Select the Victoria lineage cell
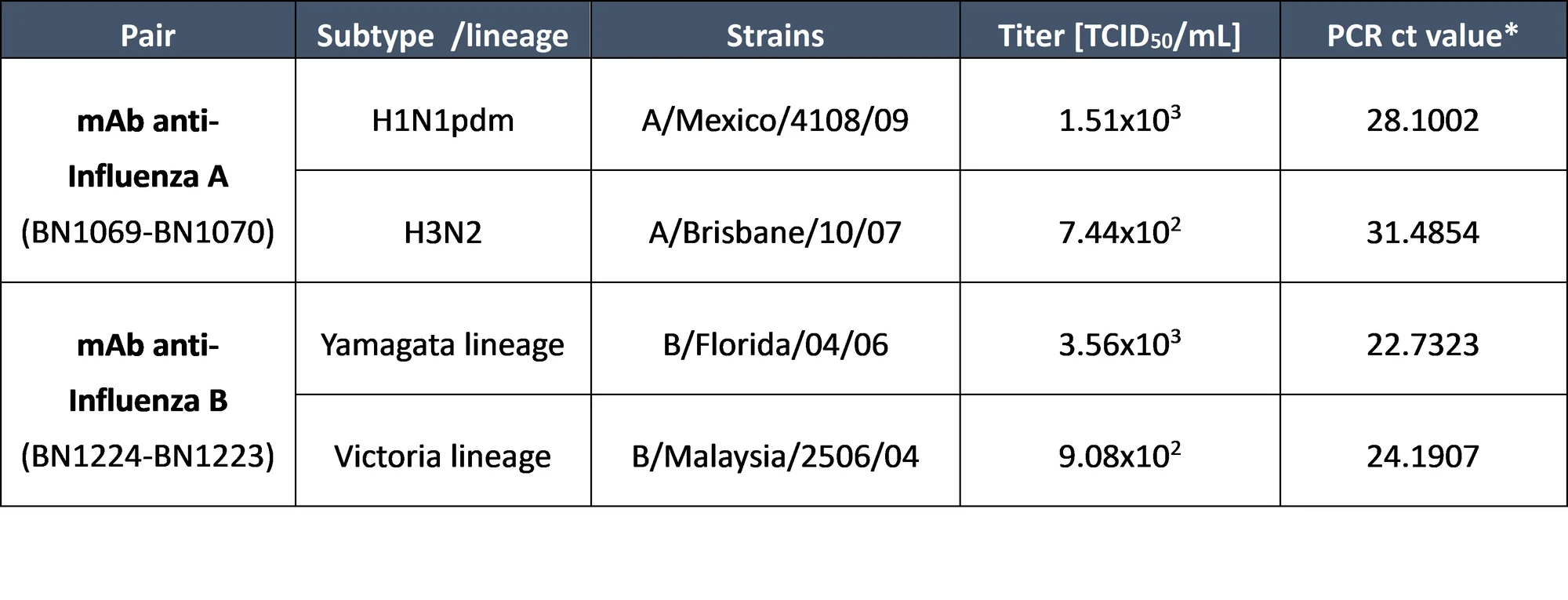The height and width of the screenshot is (600, 1568). [443, 450]
